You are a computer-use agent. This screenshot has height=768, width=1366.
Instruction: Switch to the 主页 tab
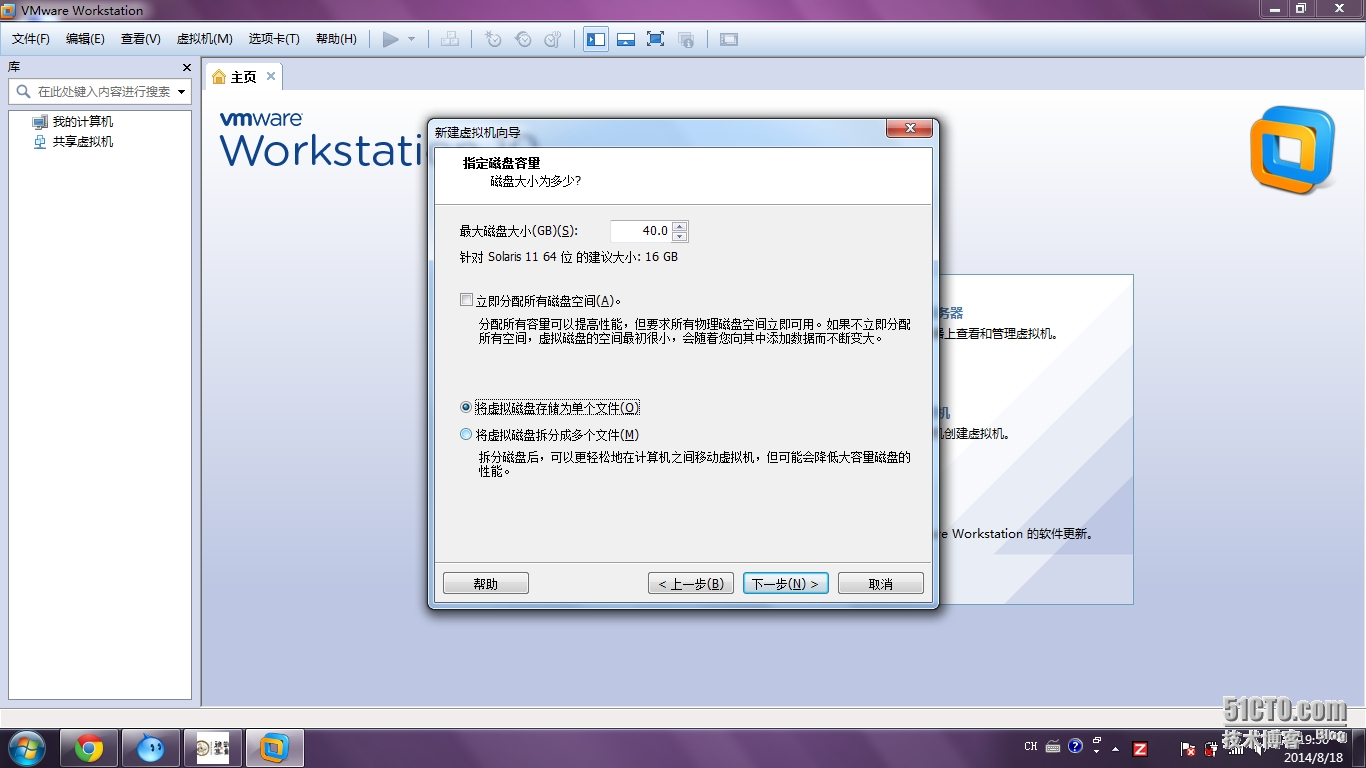[243, 77]
